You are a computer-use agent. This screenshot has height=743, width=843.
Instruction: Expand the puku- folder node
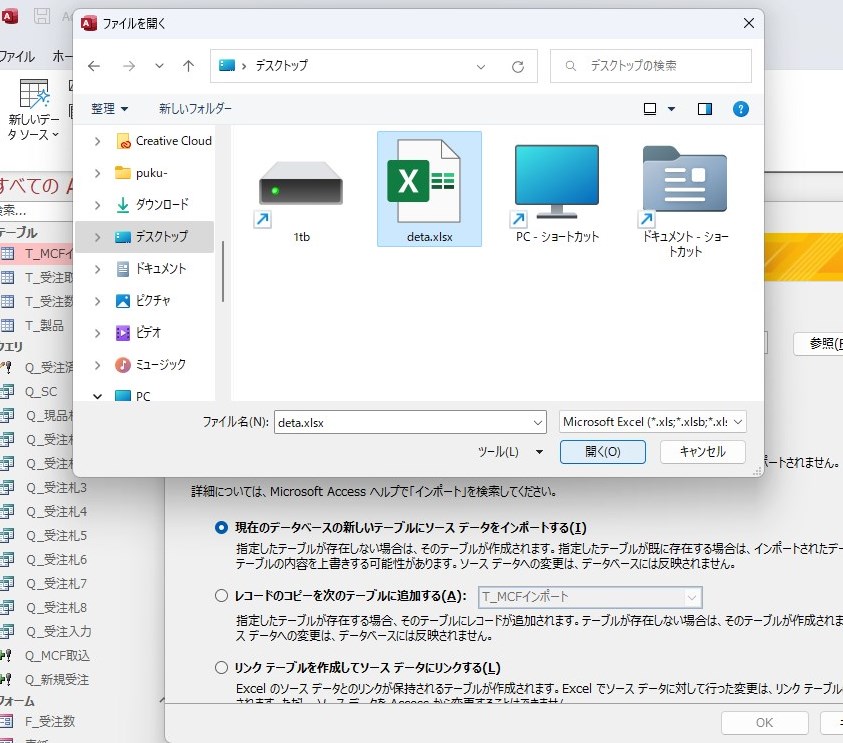coord(97,173)
